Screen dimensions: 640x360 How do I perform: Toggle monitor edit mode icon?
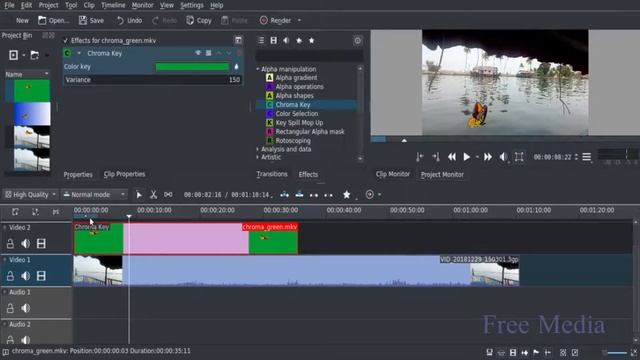(519, 157)
